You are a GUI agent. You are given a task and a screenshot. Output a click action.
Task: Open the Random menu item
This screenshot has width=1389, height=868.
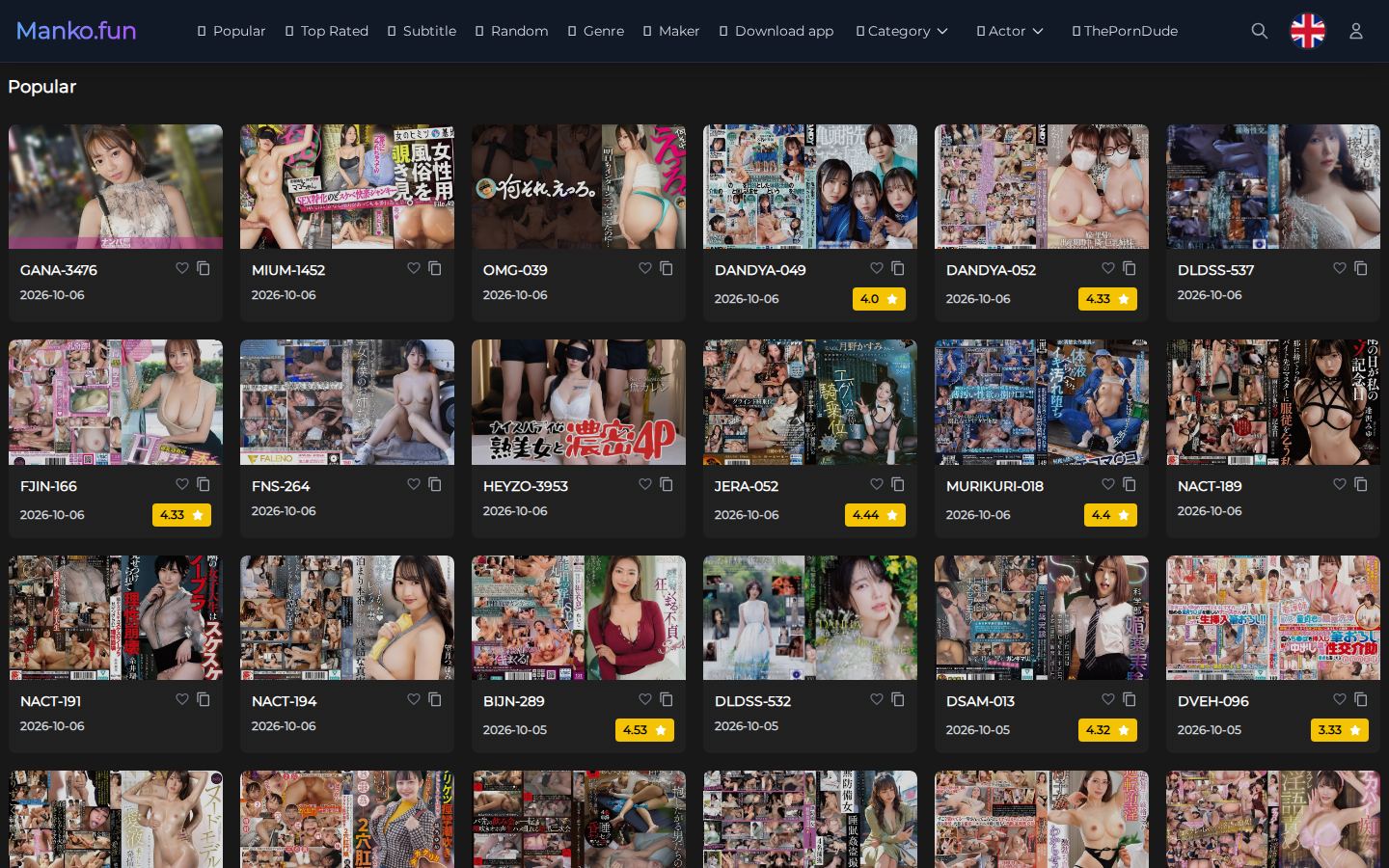click(x=511, y=31)
